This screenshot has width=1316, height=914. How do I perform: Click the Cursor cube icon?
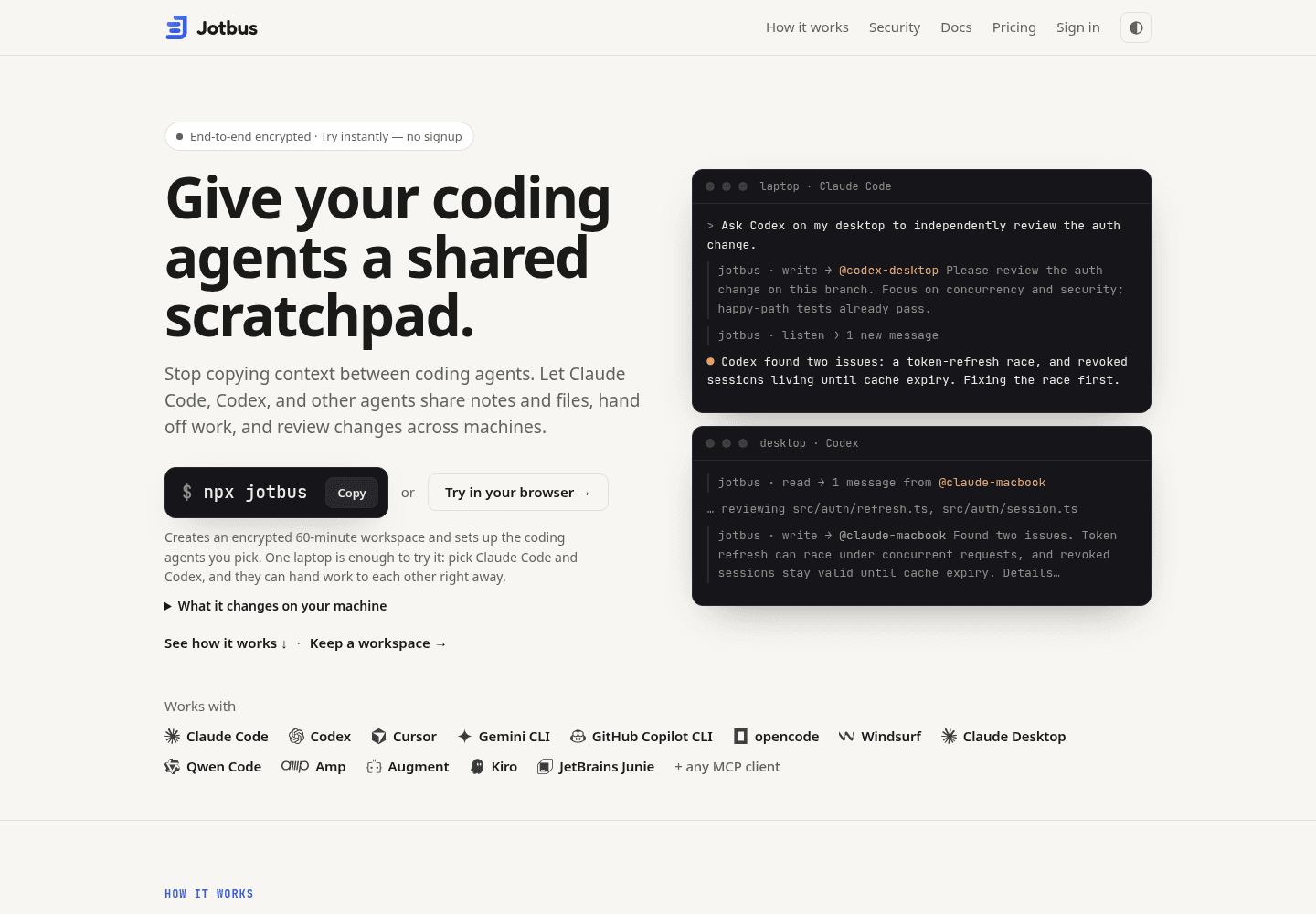[378, 737]
